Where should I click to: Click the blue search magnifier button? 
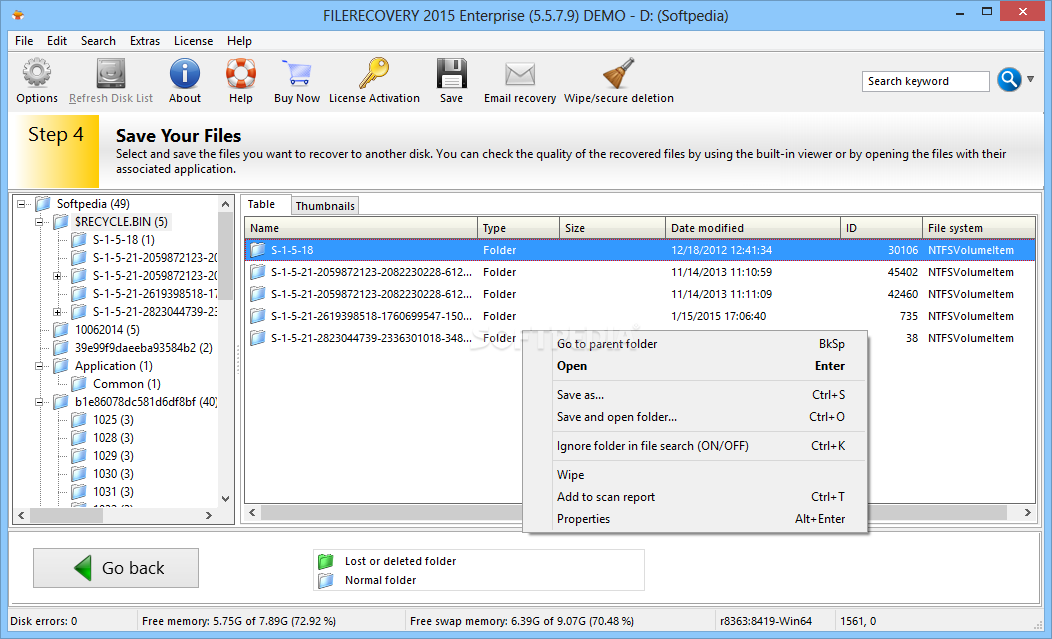click(x=1009, y=80)
